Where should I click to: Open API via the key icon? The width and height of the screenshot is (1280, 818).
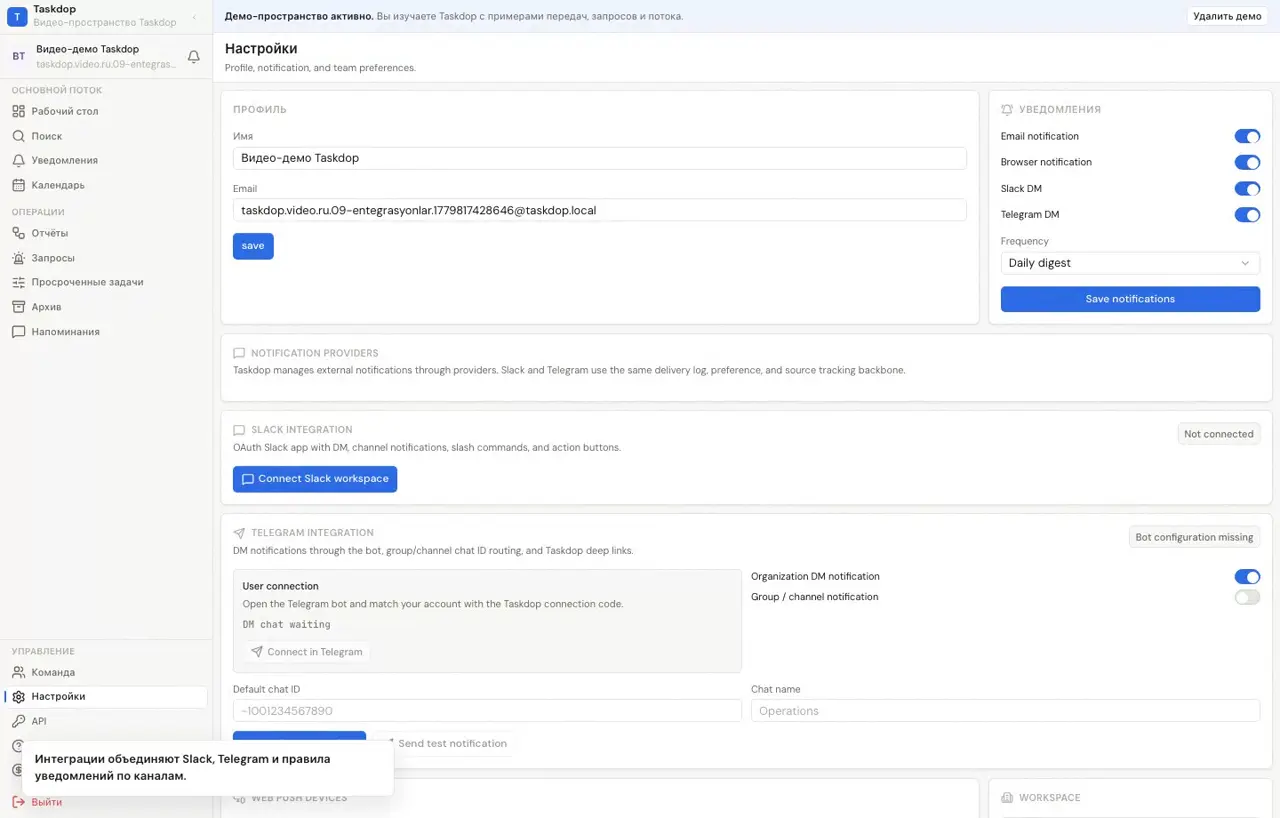coord(18,721)
